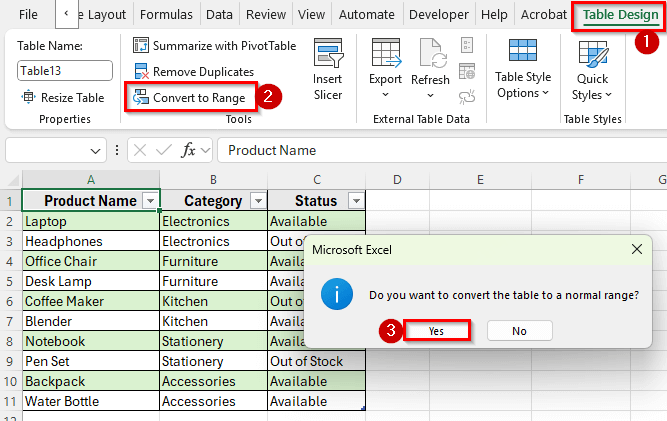Open Category filter dropdown
Image resolution: width=667 pixels, height=421 pixels.
[x=258, y=201]
